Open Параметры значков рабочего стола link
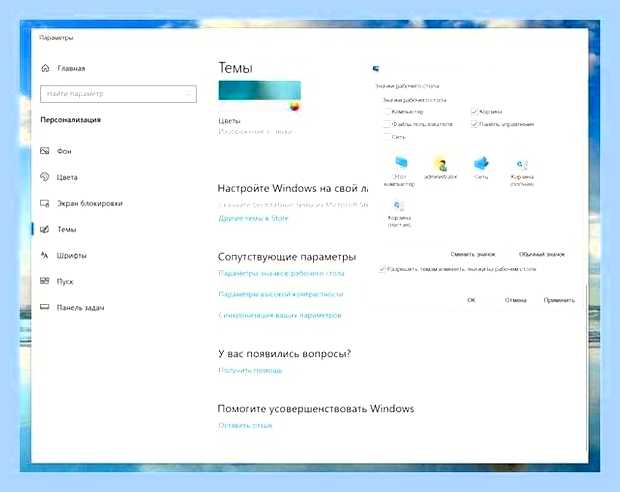This screenshot has height=492, width=620. pos(282,273)
